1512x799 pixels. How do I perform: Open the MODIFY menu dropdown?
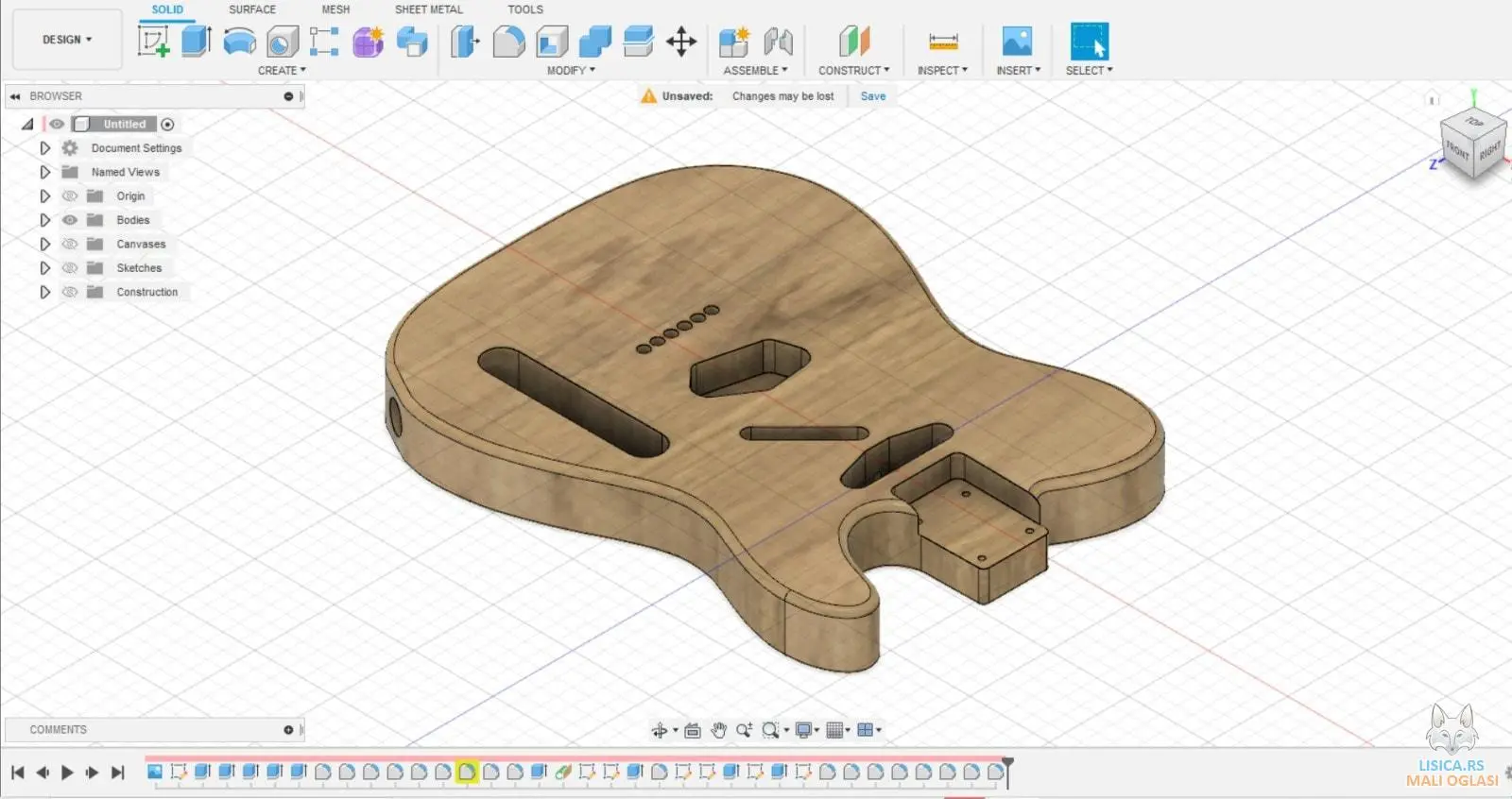click(x=571, y=70)
